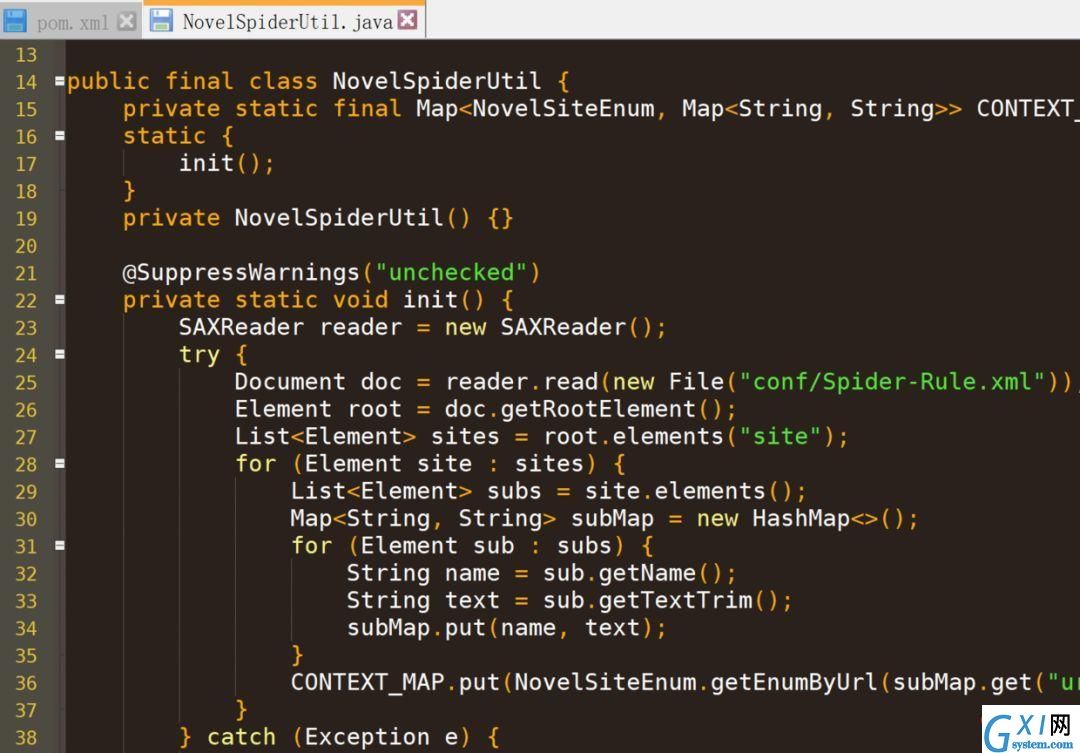The height and width of the screenshot is (753, 1080).
Task: Click line number 13 in the gutter
Action: [26, 54]
